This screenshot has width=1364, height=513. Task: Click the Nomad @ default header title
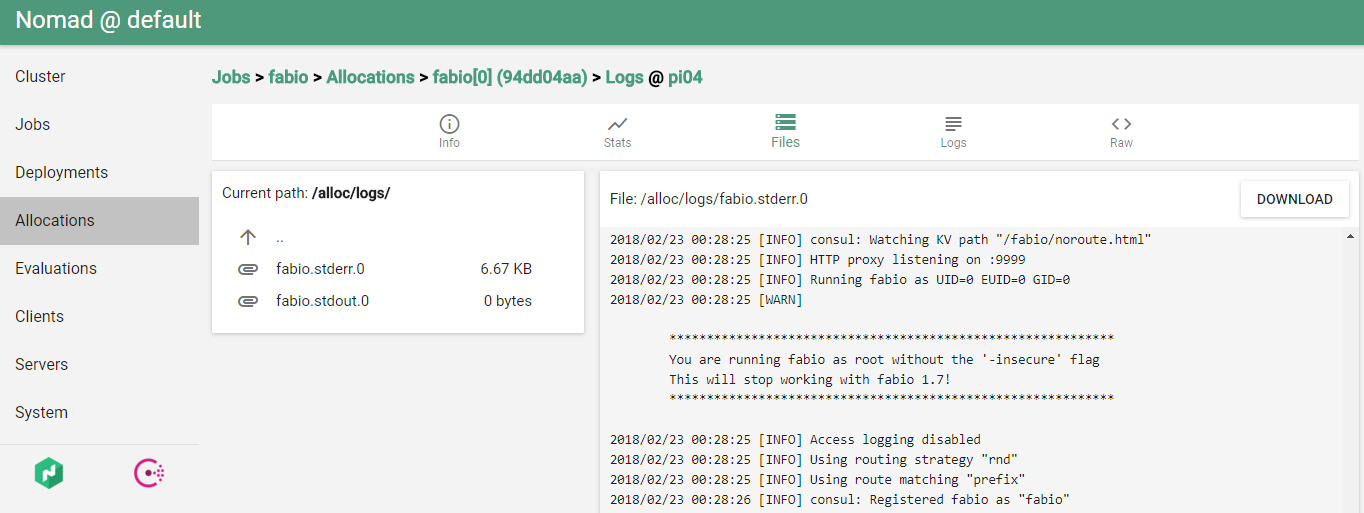click(108, 20)
